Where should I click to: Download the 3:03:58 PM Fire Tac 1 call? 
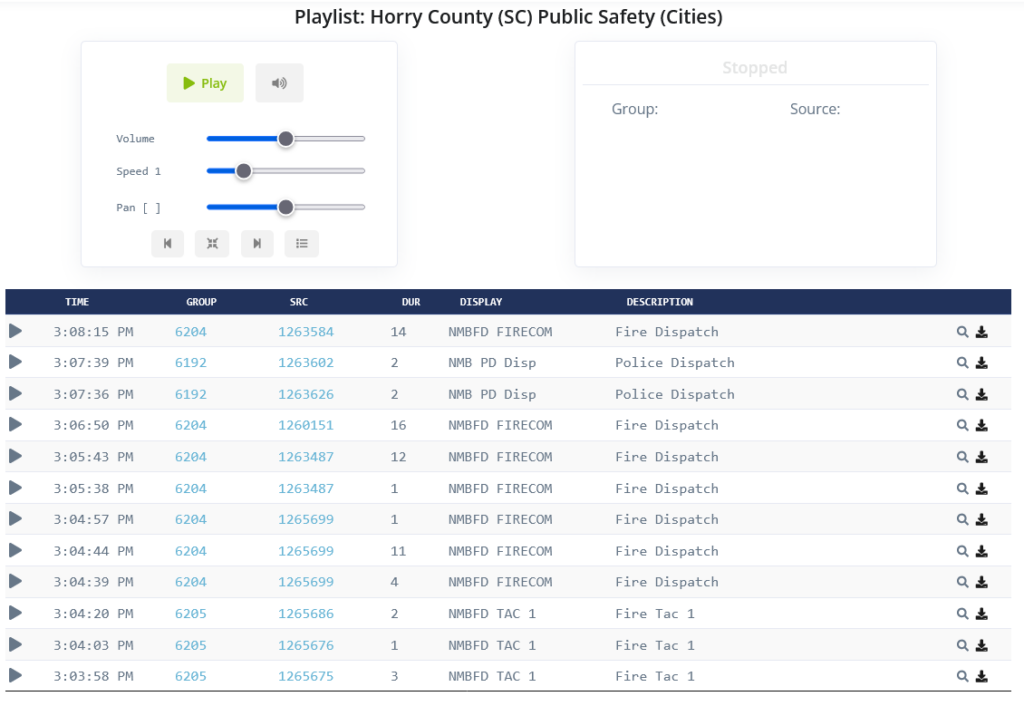(x=982, y=677)
